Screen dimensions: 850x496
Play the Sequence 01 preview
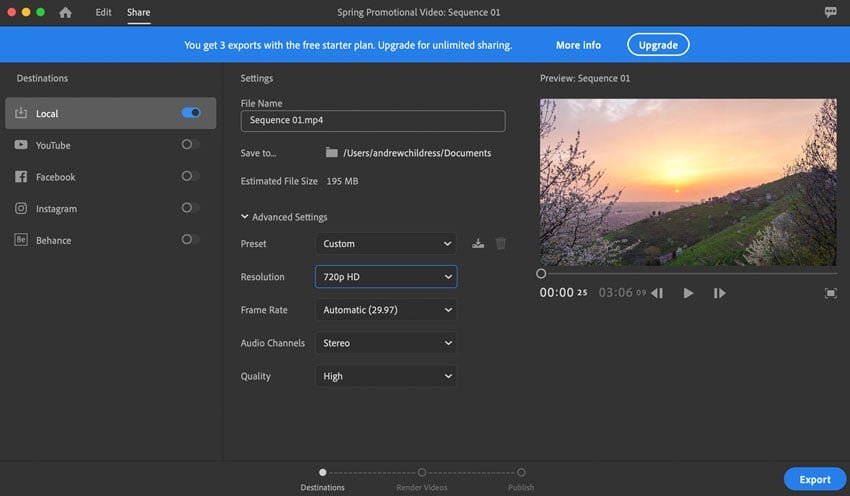(x=688, y=293)
